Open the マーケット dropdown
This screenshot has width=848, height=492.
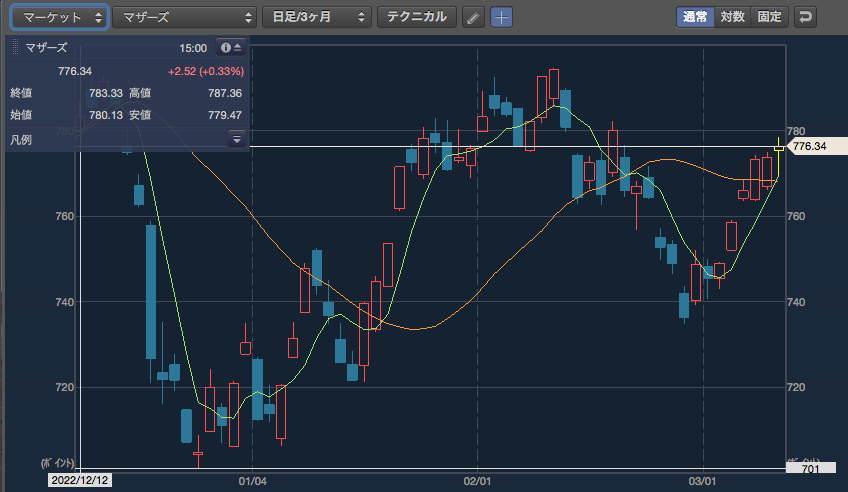pos(59,17)
